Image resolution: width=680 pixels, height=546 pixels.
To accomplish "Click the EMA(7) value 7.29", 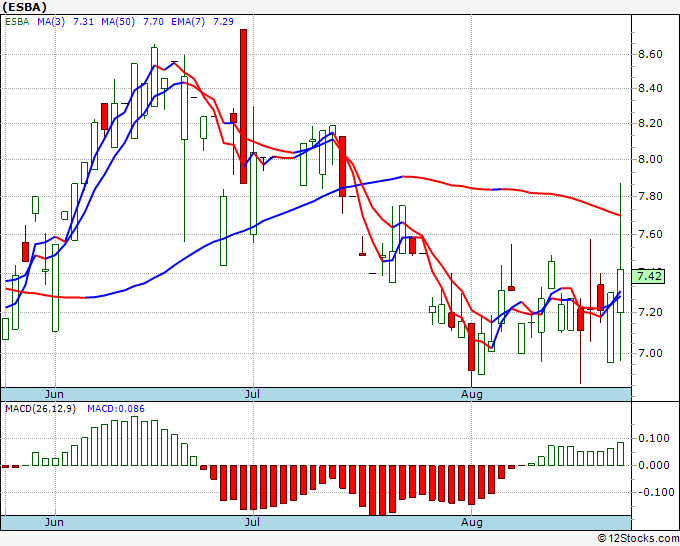I will (223, 22).
